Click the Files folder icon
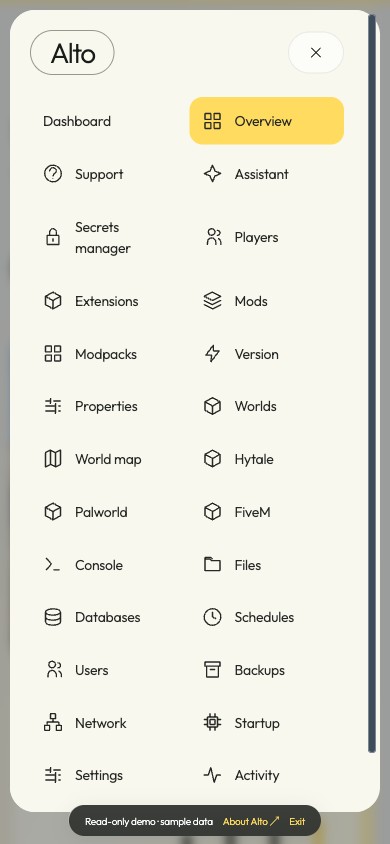This screenshot has width=390, height=844. point(212,565)
